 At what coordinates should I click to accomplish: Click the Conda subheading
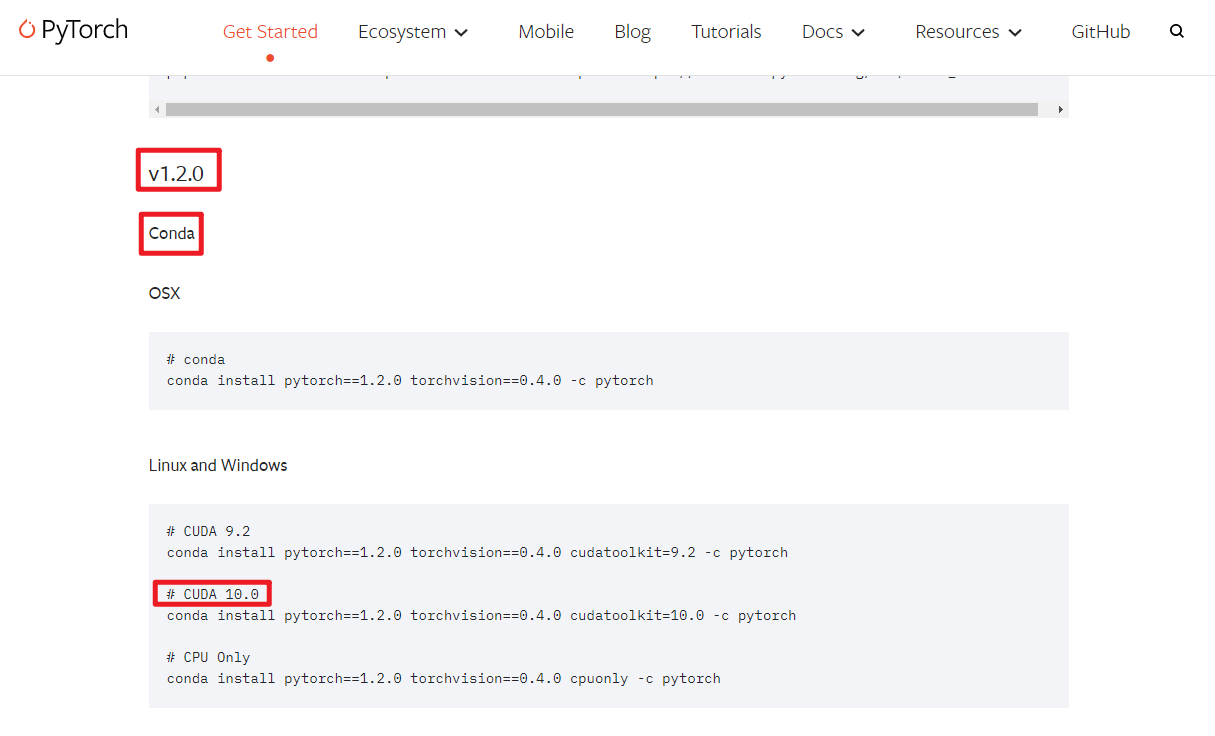(172, 234)
